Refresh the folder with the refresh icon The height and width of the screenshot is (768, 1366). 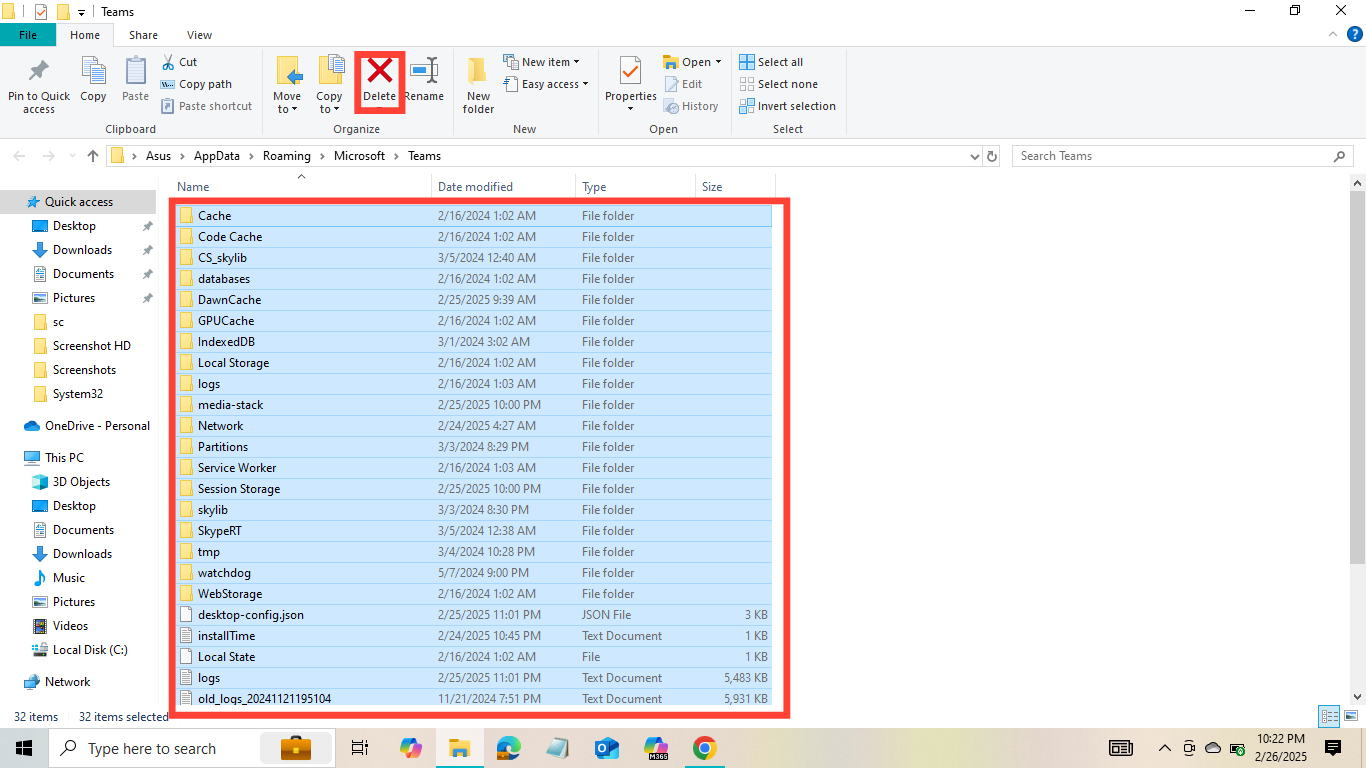click(991, 156)
